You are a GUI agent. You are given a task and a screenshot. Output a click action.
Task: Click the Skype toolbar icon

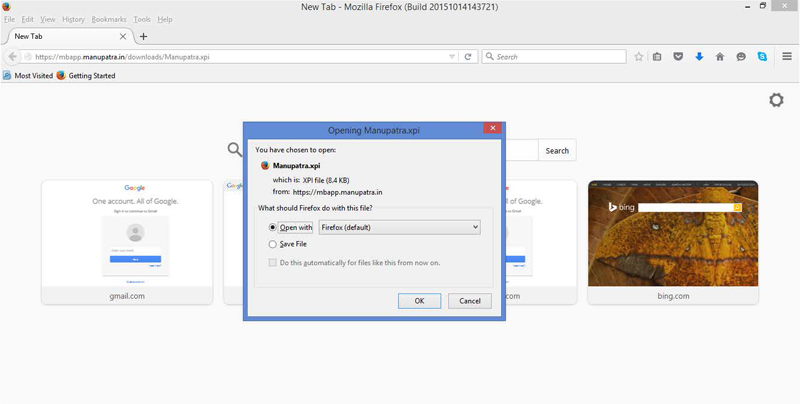point(762,57)
